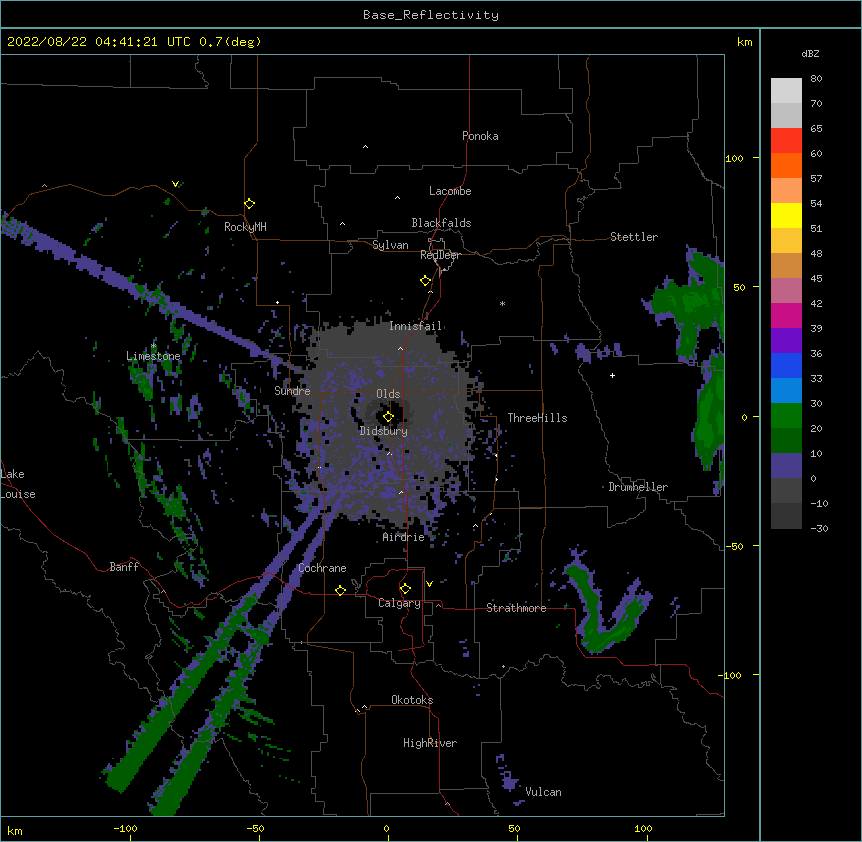Click the km label at top right

pyautogui.click(x=744, y=42)
